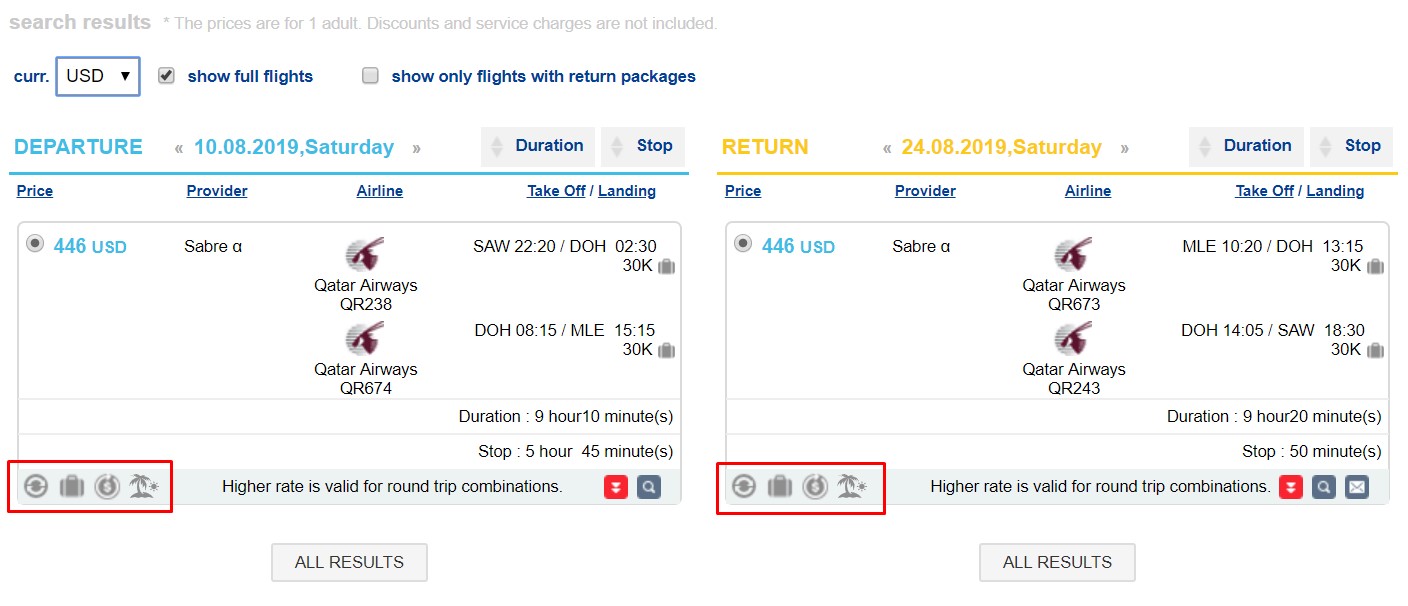The height and width of the screenshot is (606, 1408).
Task: Go to next day after 10.08.2019 departure
Action: coord(416,148)
